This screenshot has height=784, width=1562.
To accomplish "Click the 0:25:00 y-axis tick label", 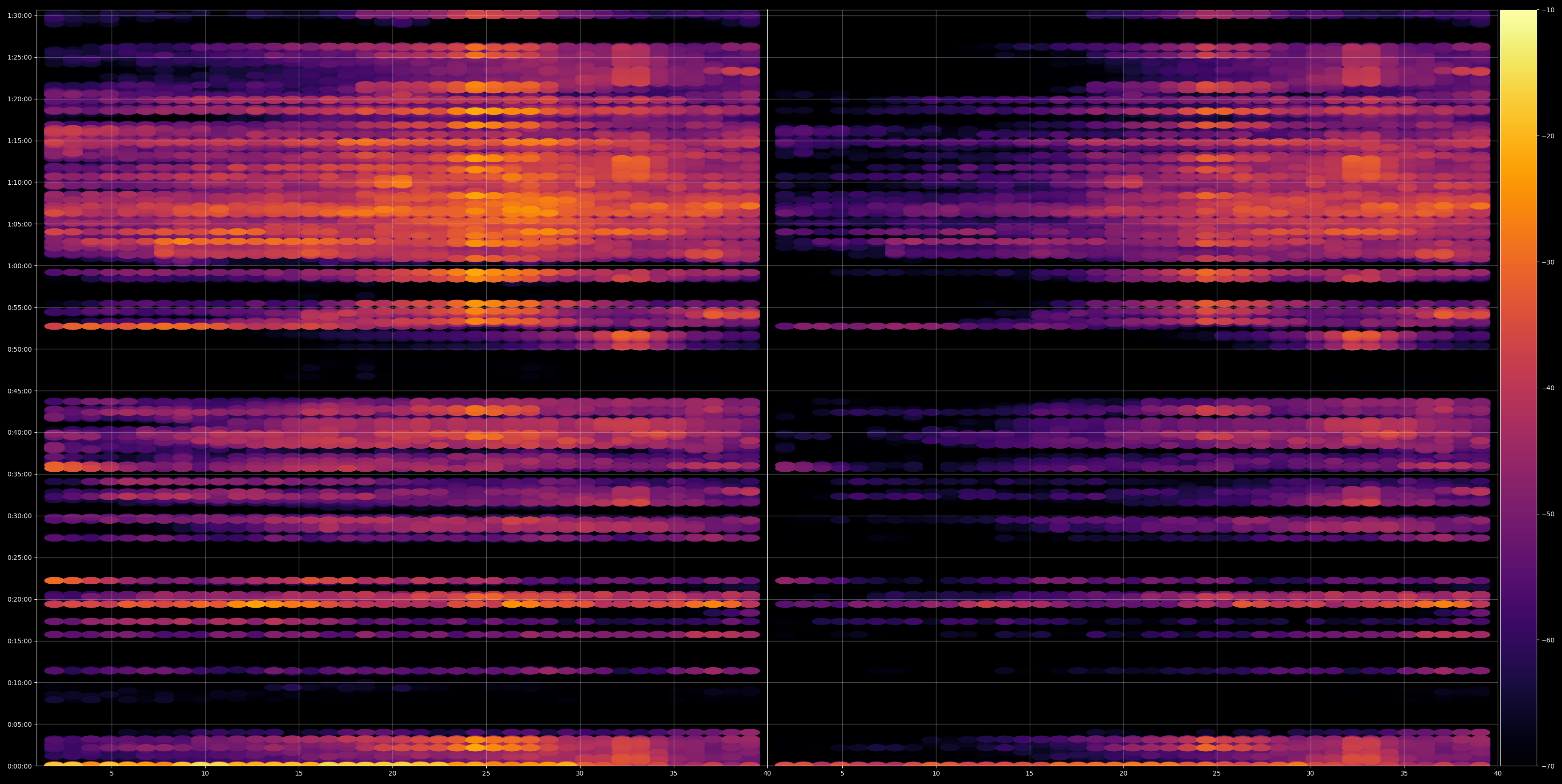I will pos(19,558).
